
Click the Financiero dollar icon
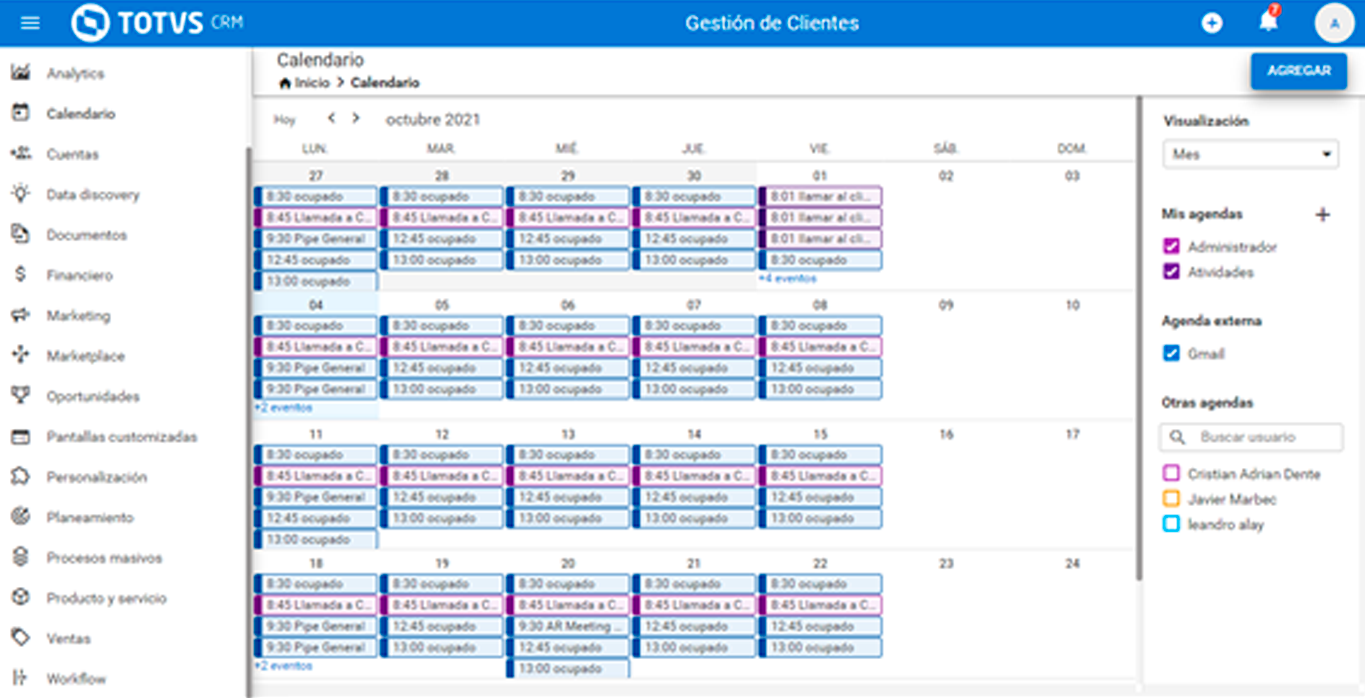(20, 275)
